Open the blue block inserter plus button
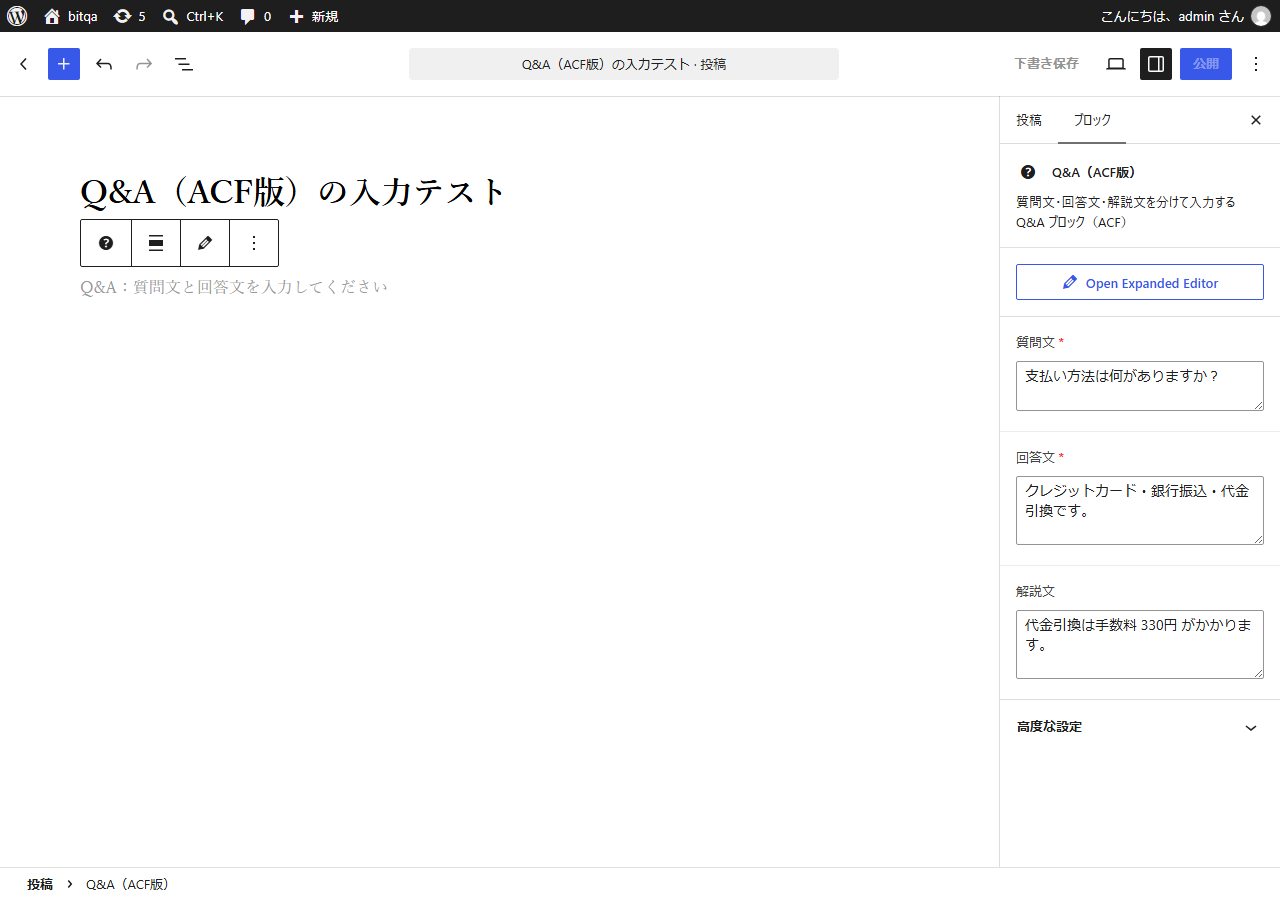The image size is (1280, 900). pyautogui.click(x=64, y=64)
